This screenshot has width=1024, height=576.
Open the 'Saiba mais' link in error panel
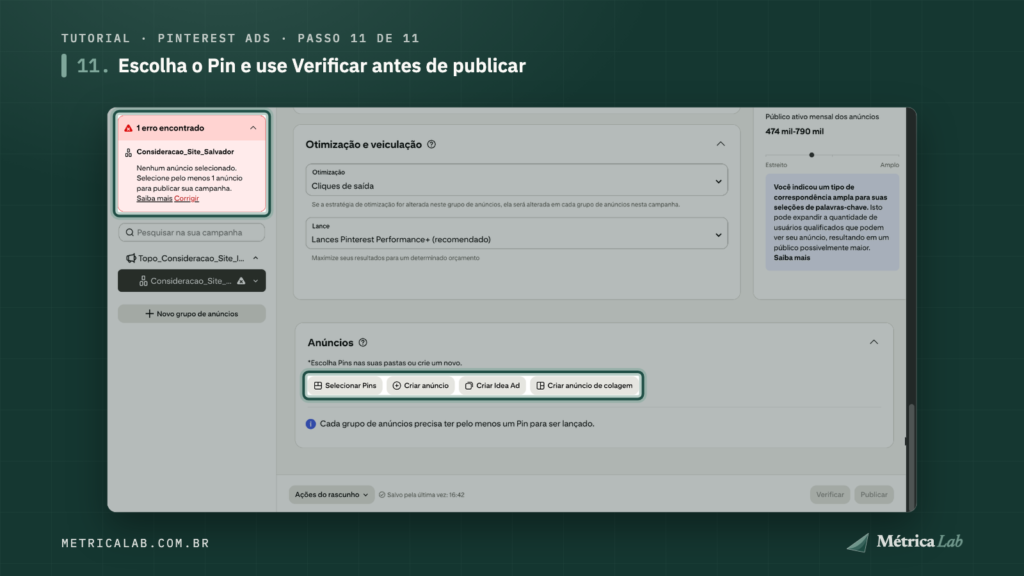154,199
